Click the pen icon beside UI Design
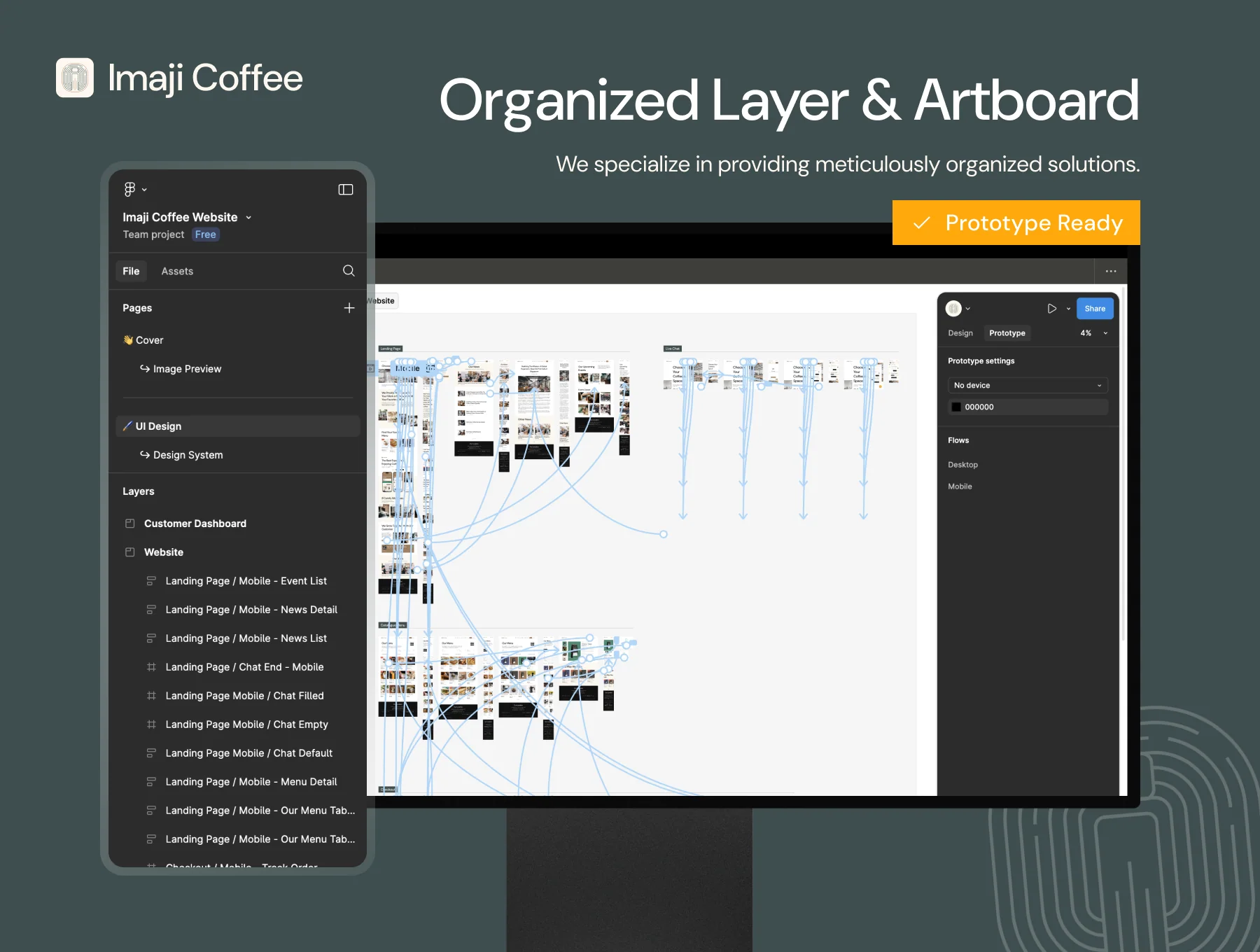Image resolution: width=1260 pixels, height=952 pixels. pyautogui.click(x=127, y=426)
